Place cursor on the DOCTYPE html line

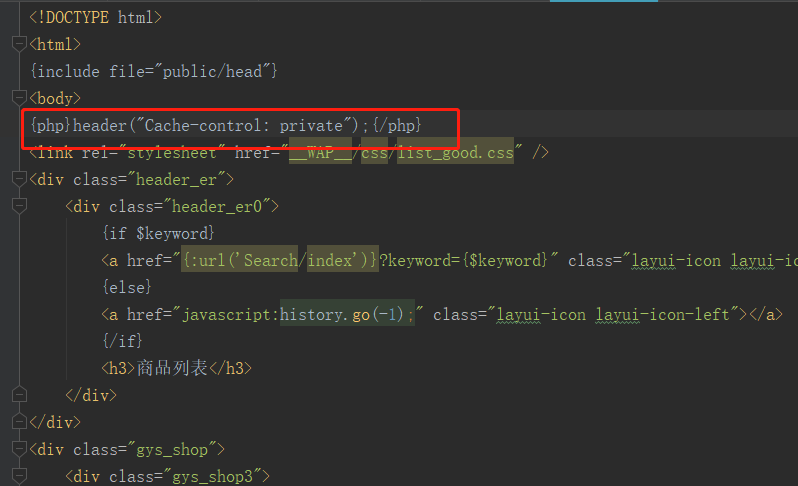coord(95,17)
